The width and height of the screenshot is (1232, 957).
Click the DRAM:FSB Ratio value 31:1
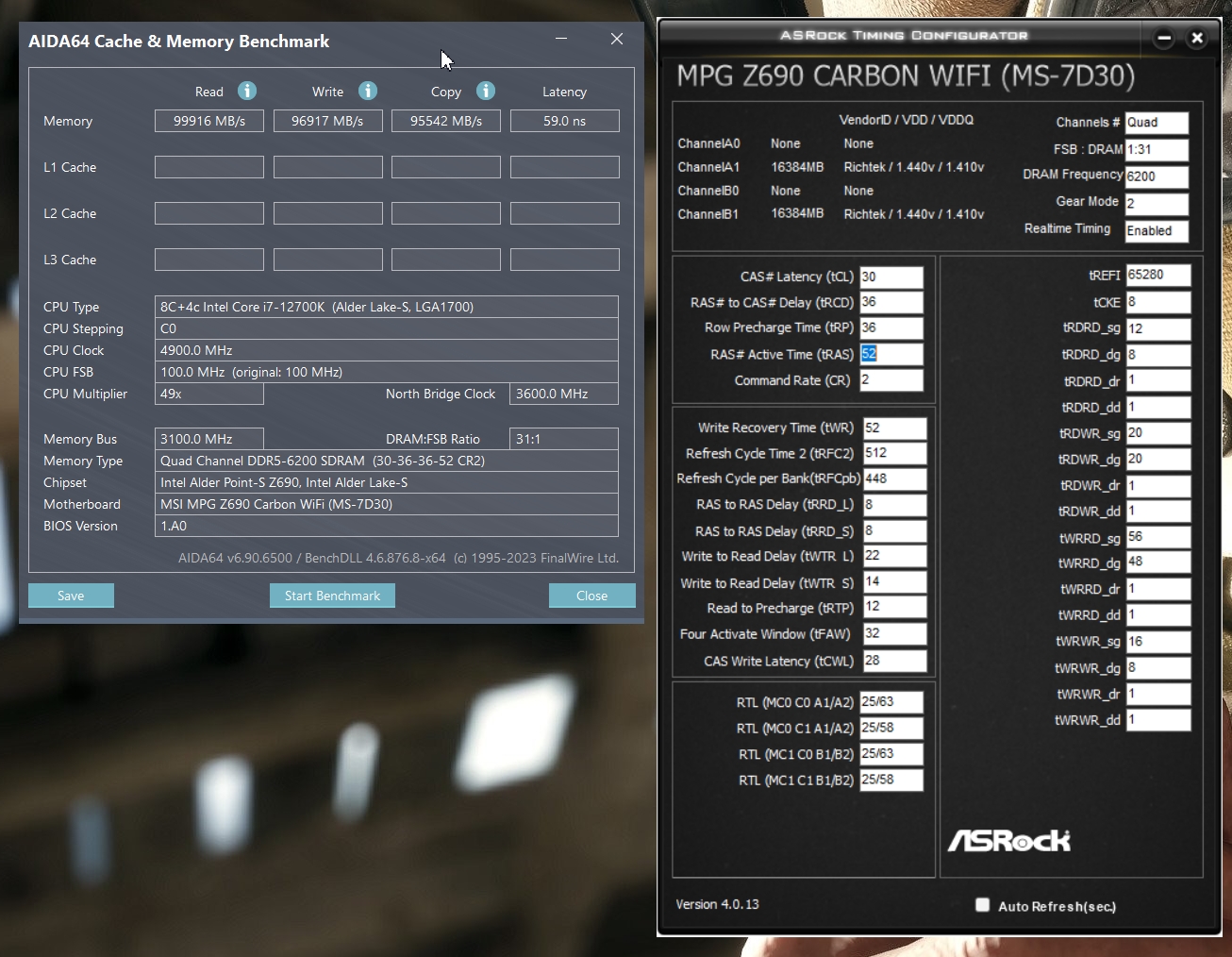pyautogui.click(x=564, y=439)
